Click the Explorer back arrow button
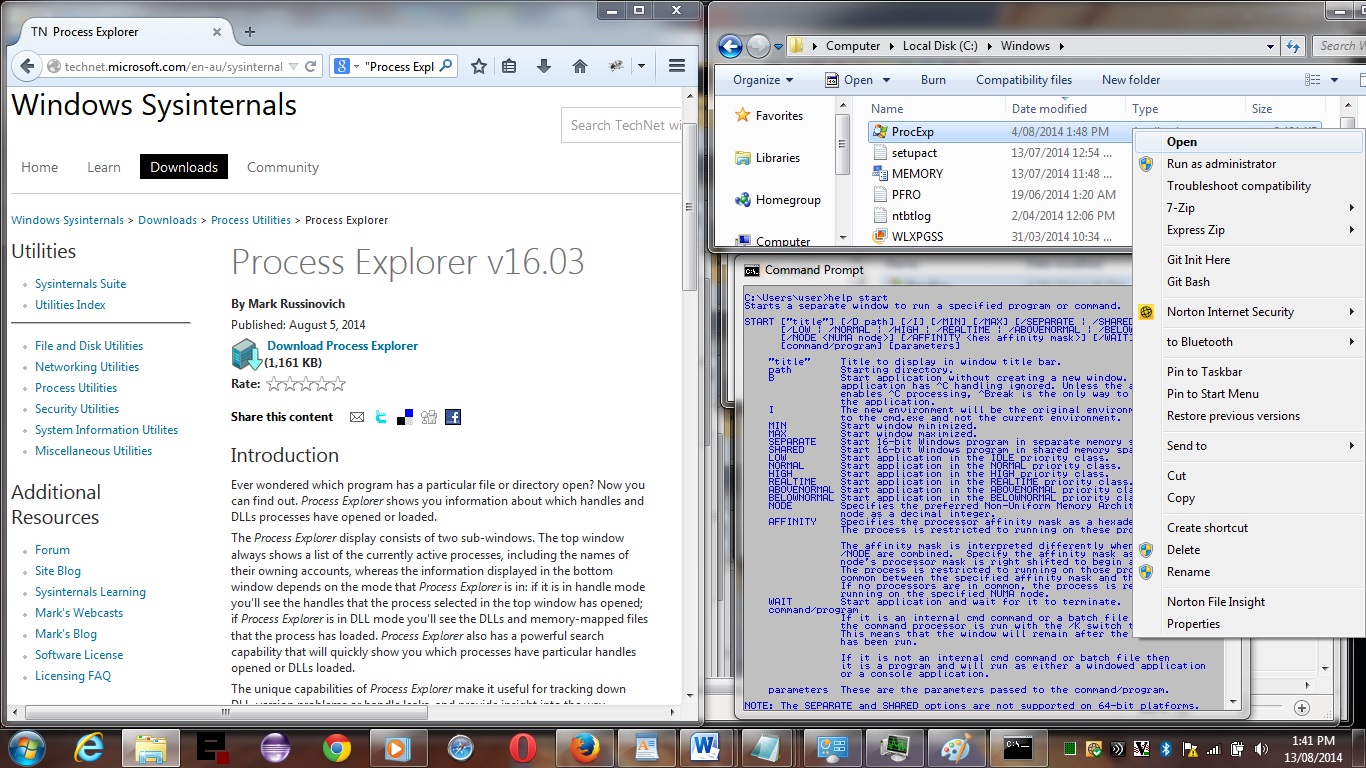The image size is (1366, 768). point(730,46)
